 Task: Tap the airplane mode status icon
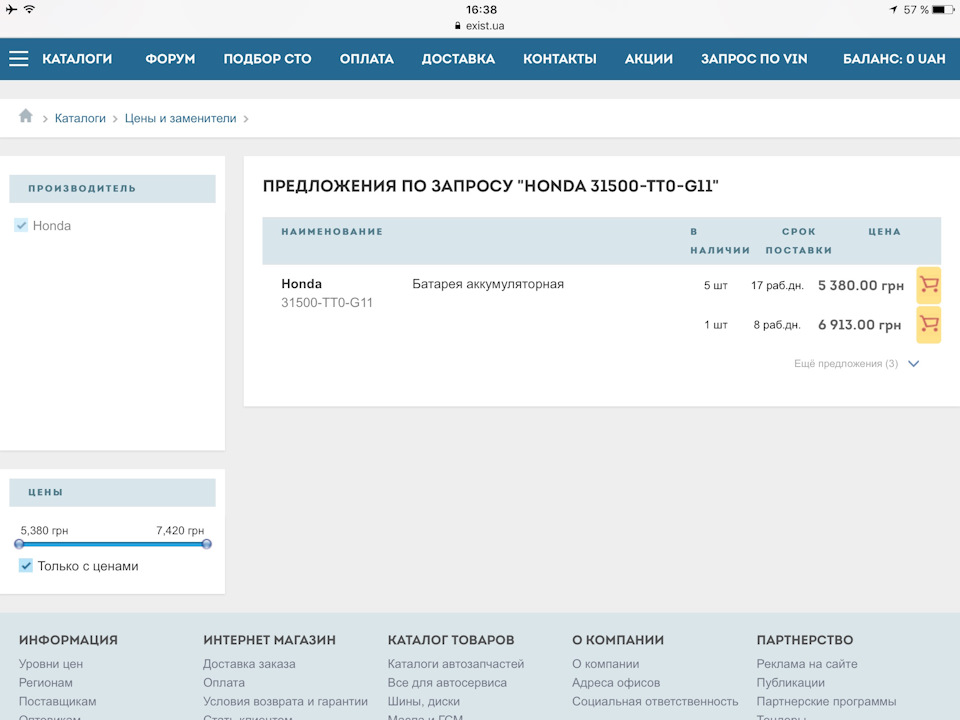click(12, 9)
